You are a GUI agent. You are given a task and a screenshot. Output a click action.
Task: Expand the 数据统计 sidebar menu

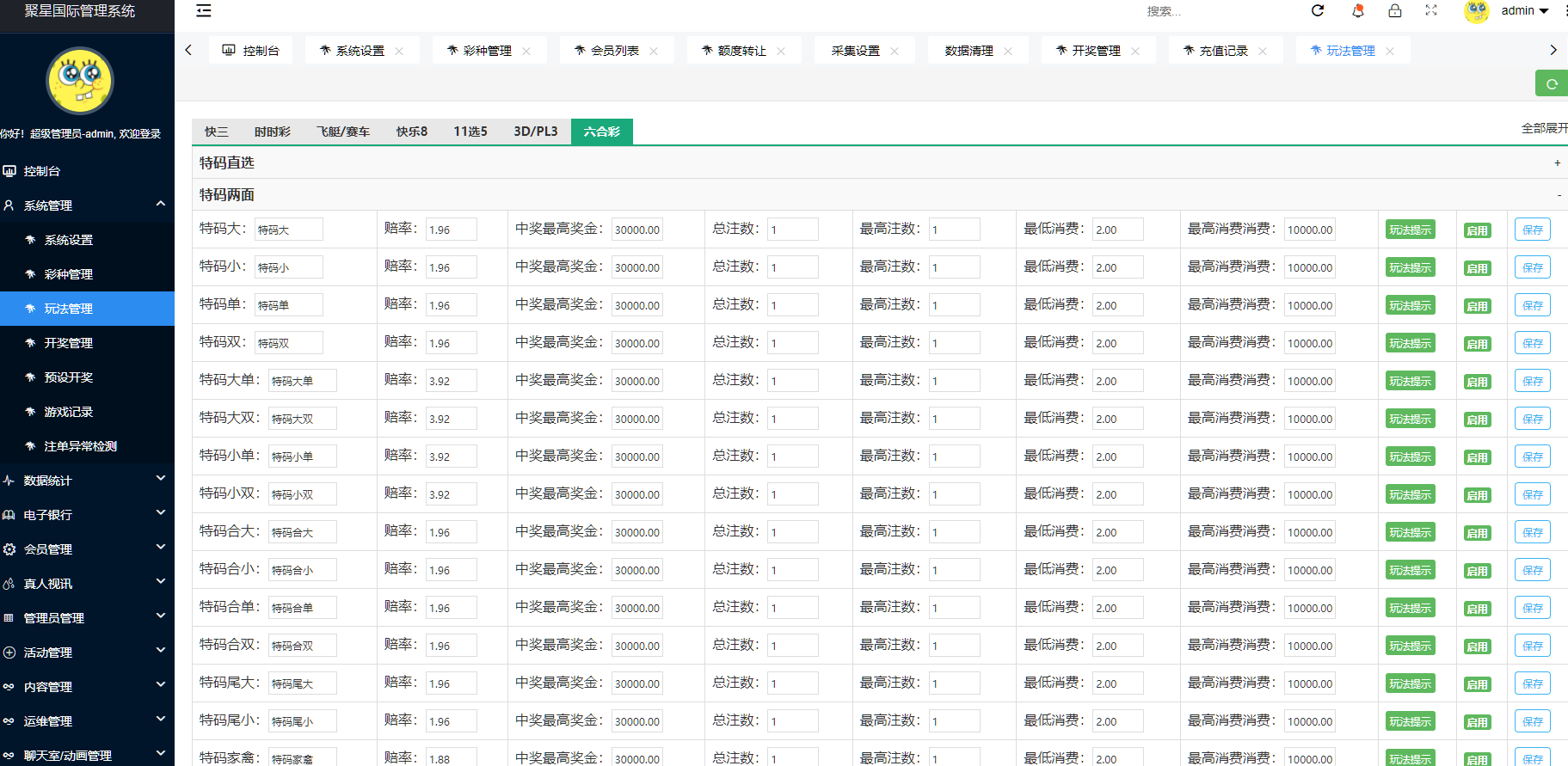pyautogui.click(x=86, y=481)
